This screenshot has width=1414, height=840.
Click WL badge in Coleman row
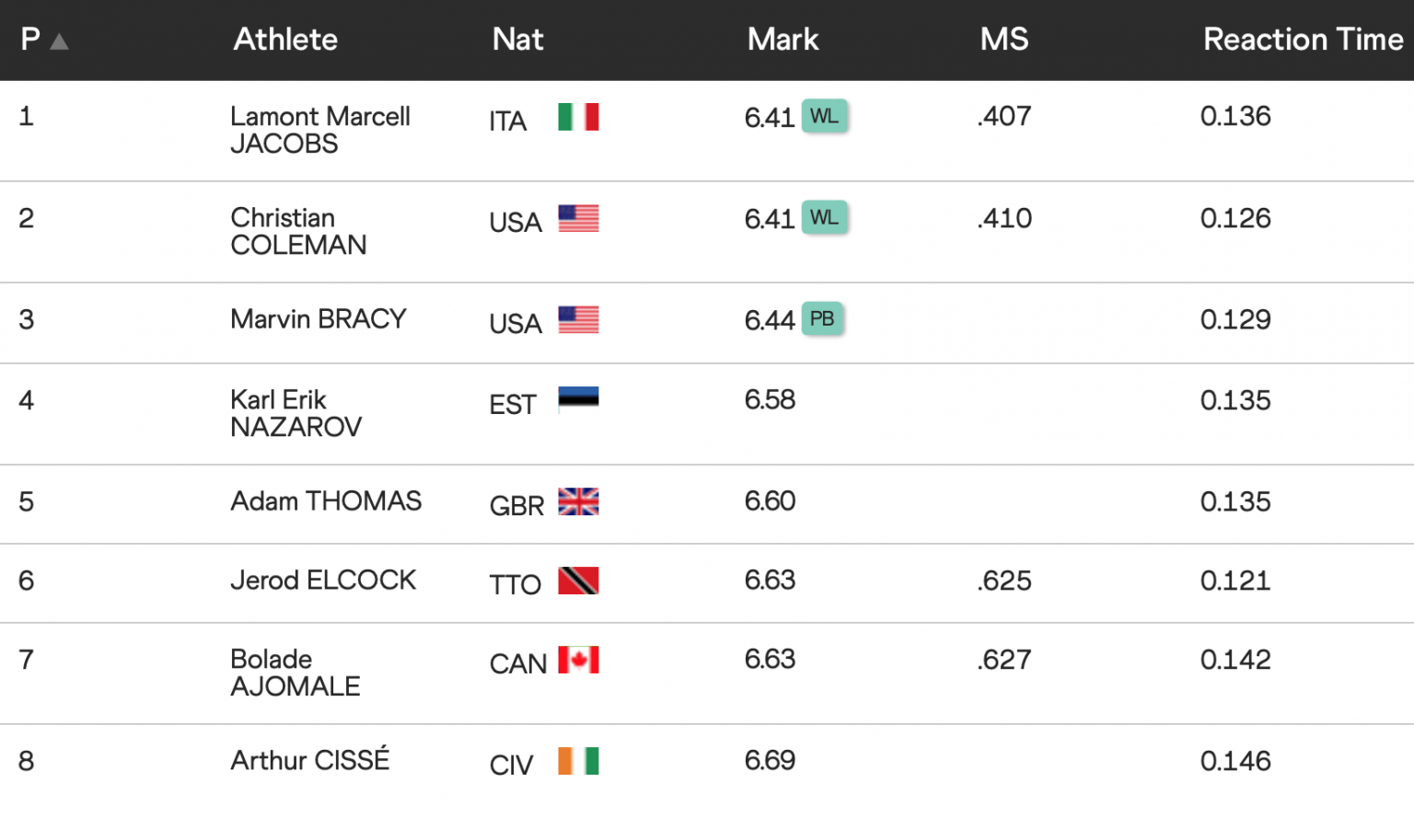tap(824, 218)
